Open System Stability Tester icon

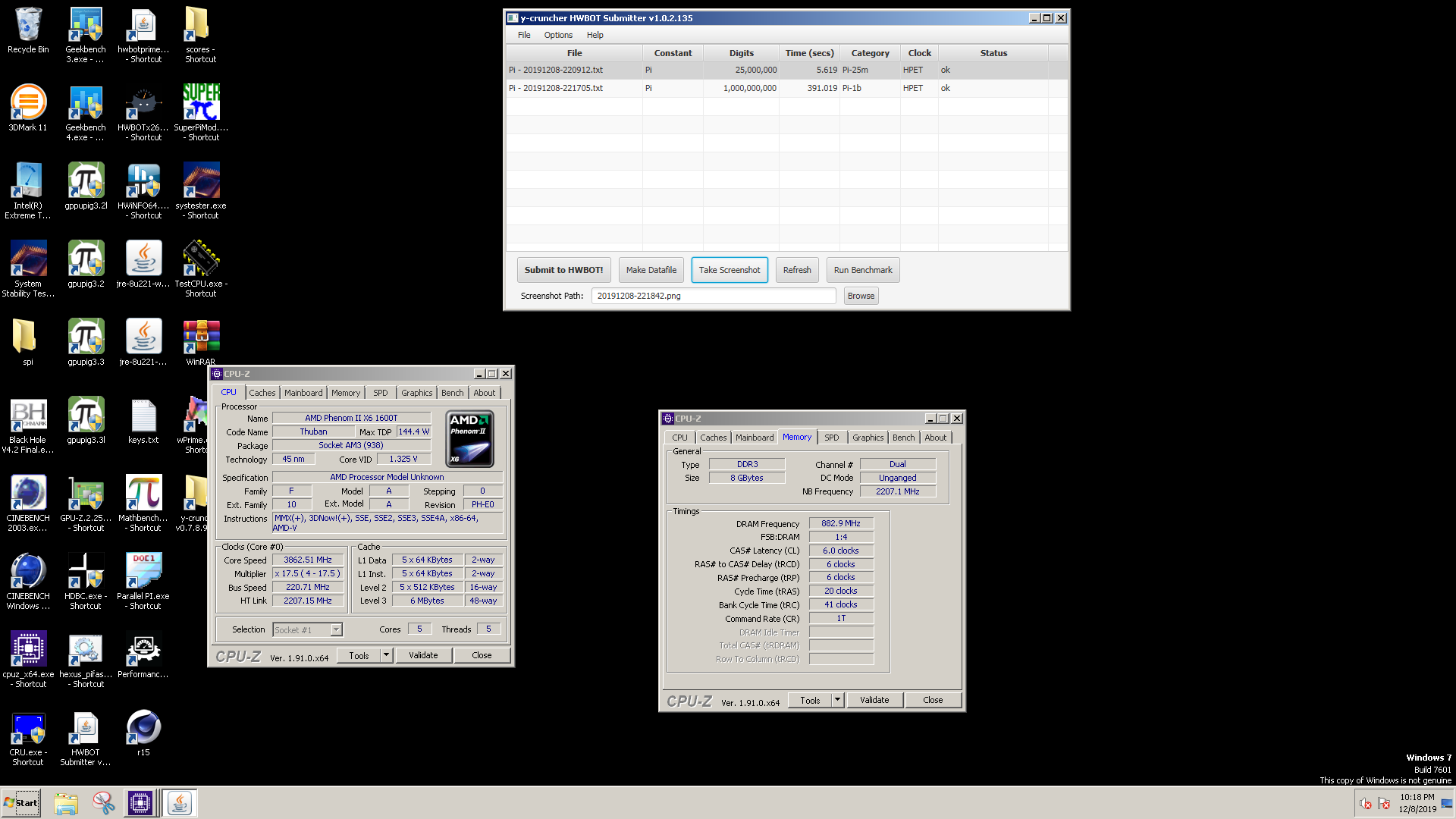click(28, 269)
